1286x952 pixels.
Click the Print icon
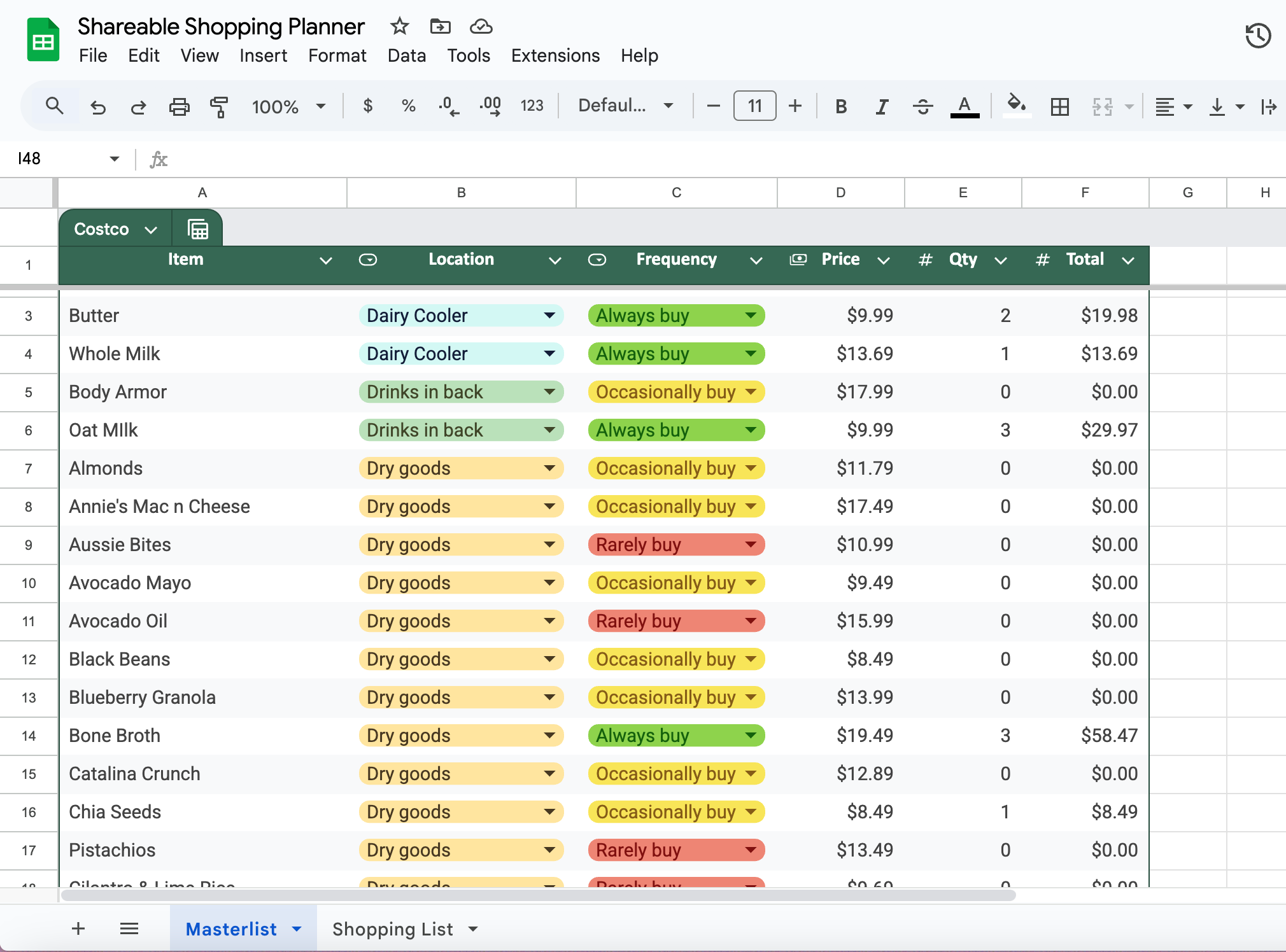pyautogui.click(x=180, y=106)
